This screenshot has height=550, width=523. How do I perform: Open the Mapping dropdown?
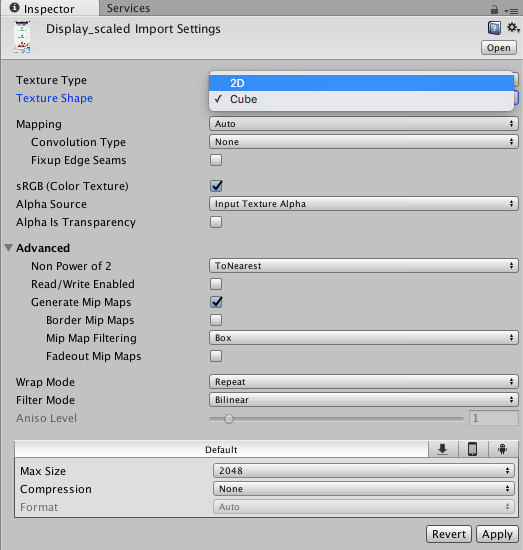[x=363, y=123]
